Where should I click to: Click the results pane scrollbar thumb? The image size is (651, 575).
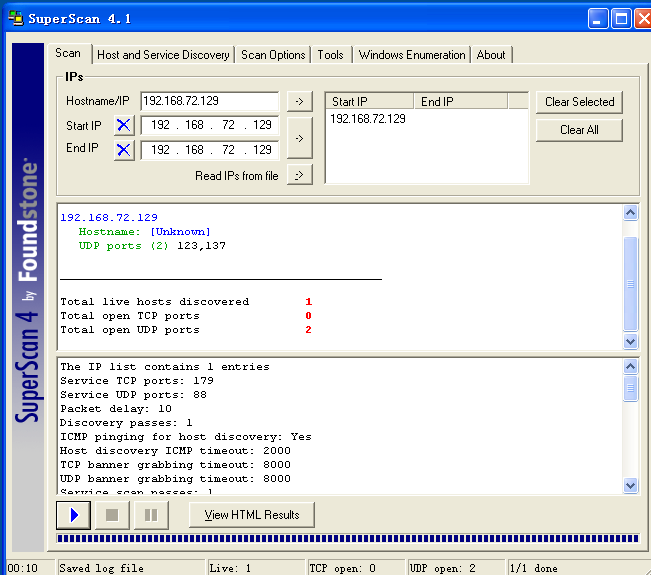coord(630,284)
